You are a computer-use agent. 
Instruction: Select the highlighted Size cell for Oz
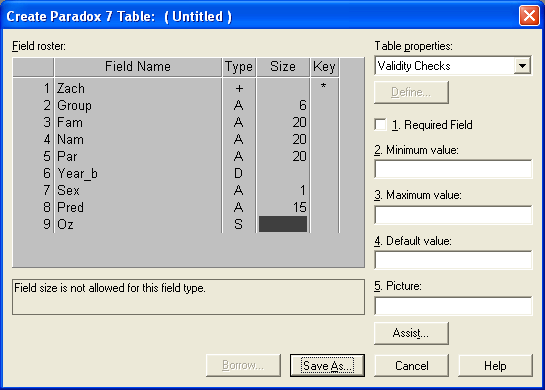[x=283, y=224]
